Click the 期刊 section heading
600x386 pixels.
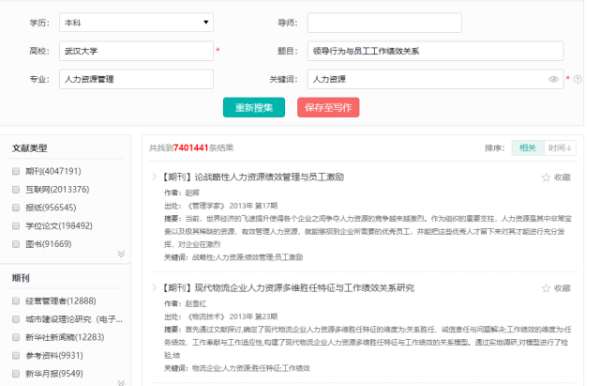coord(21,278)
